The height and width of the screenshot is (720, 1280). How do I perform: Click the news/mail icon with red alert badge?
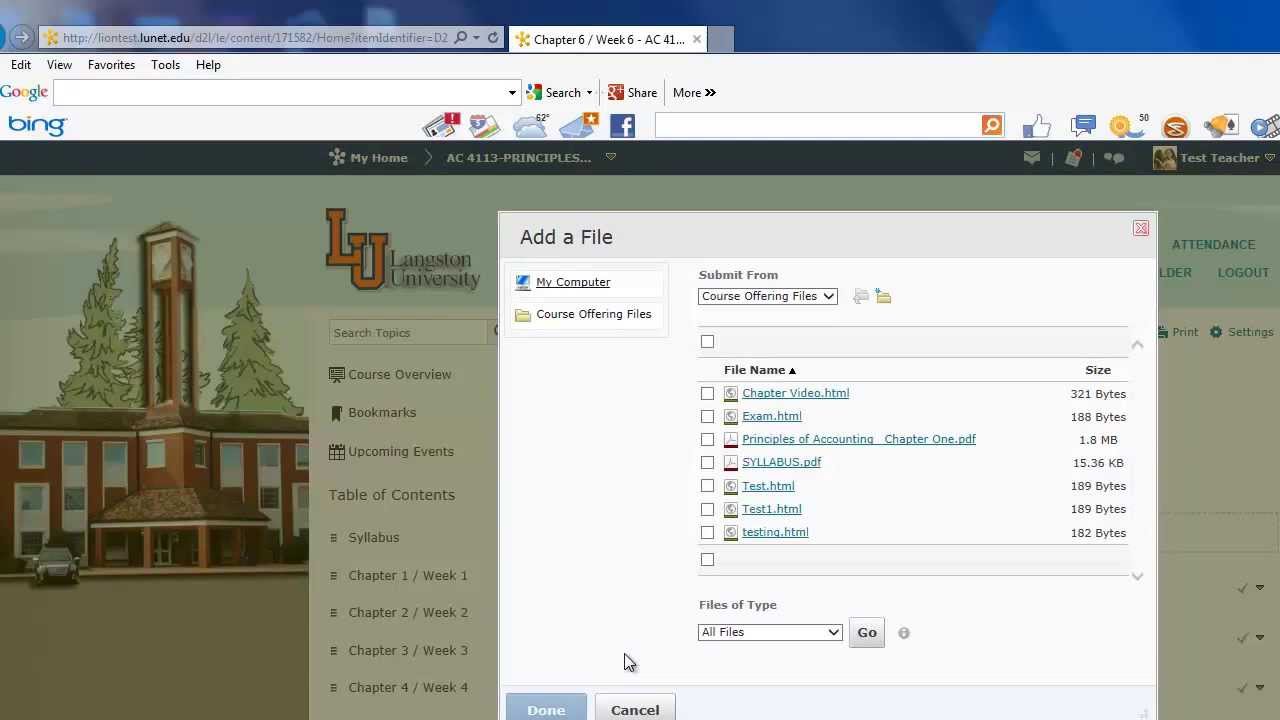point(441,125)
